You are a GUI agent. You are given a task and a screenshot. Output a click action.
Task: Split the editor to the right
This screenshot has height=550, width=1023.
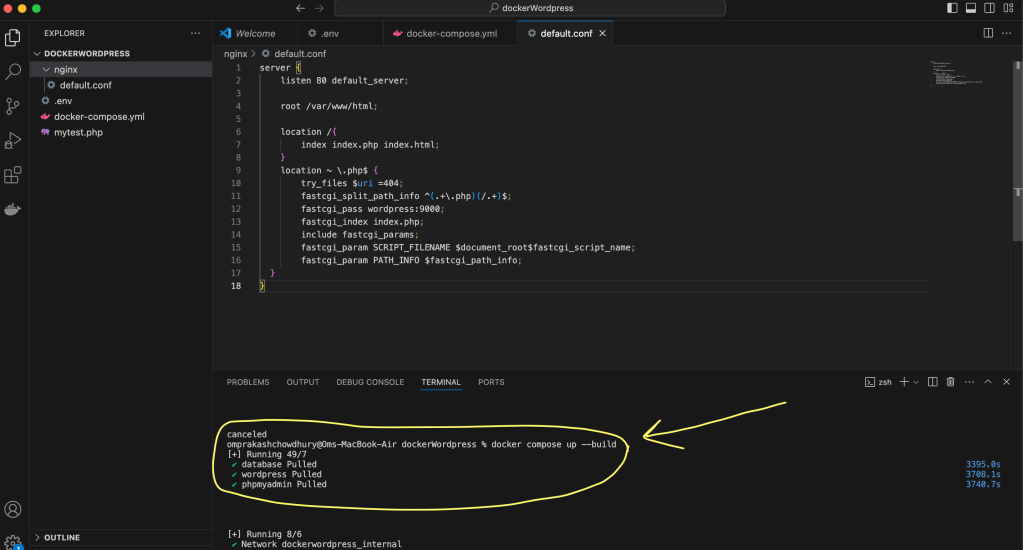click(988, 33)
